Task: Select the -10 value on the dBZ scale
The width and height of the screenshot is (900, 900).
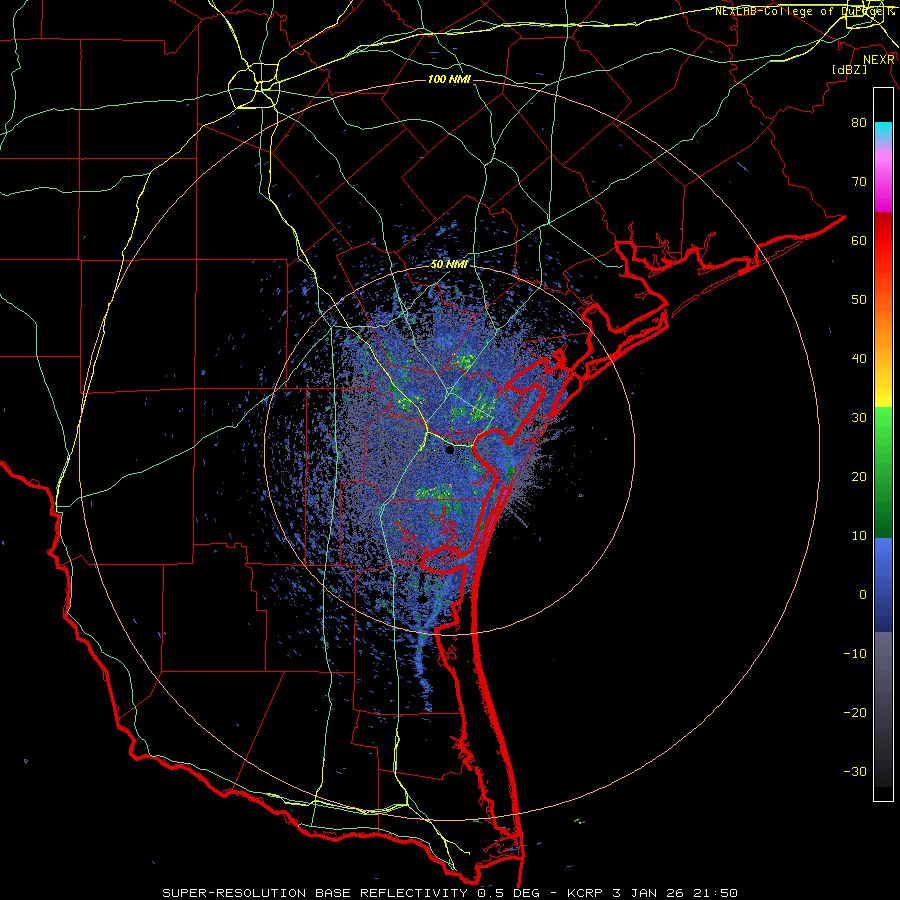Action: pyautogui.click(x=855, y=654)
